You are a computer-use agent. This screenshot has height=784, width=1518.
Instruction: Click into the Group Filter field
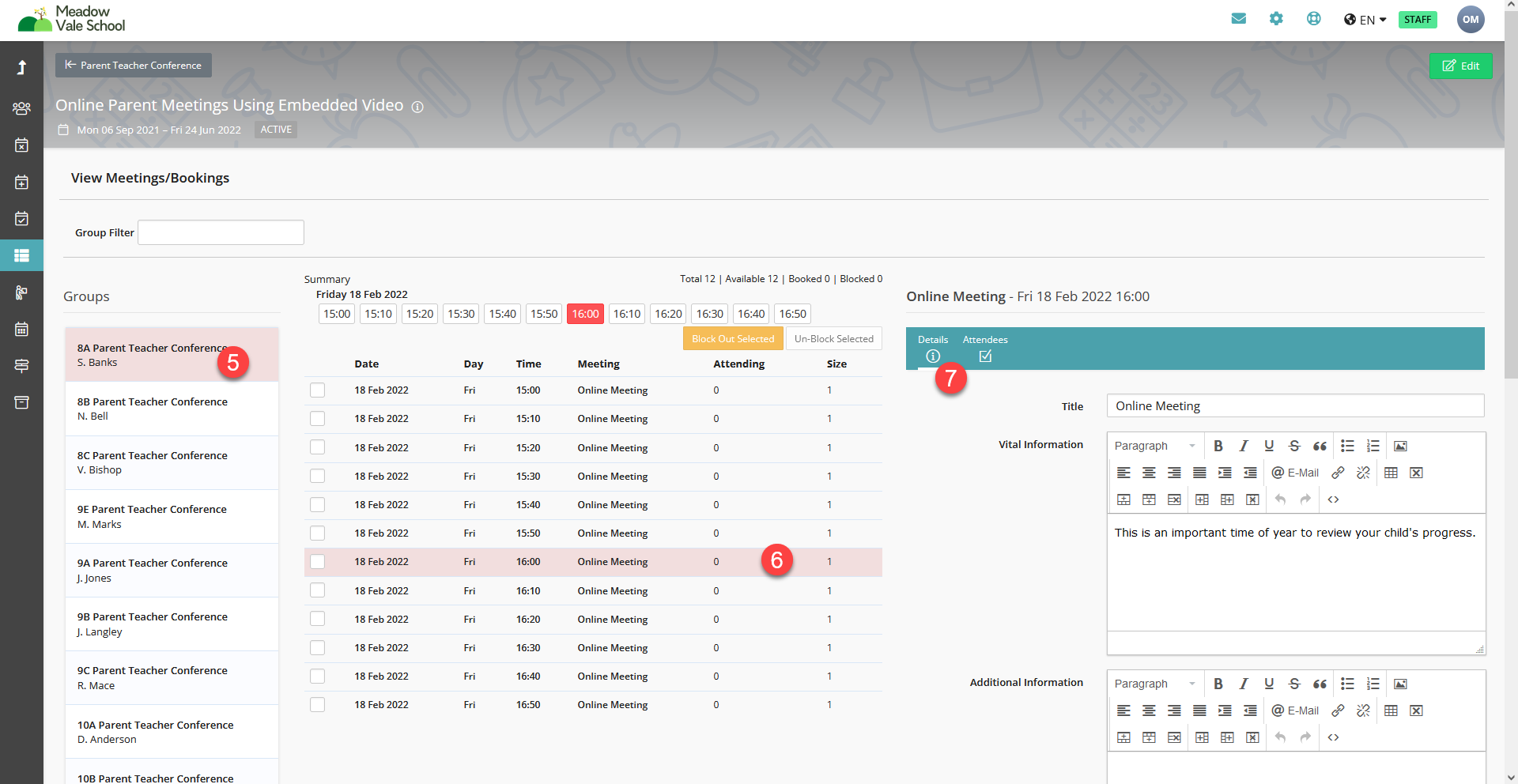click(x=221, y=232)
